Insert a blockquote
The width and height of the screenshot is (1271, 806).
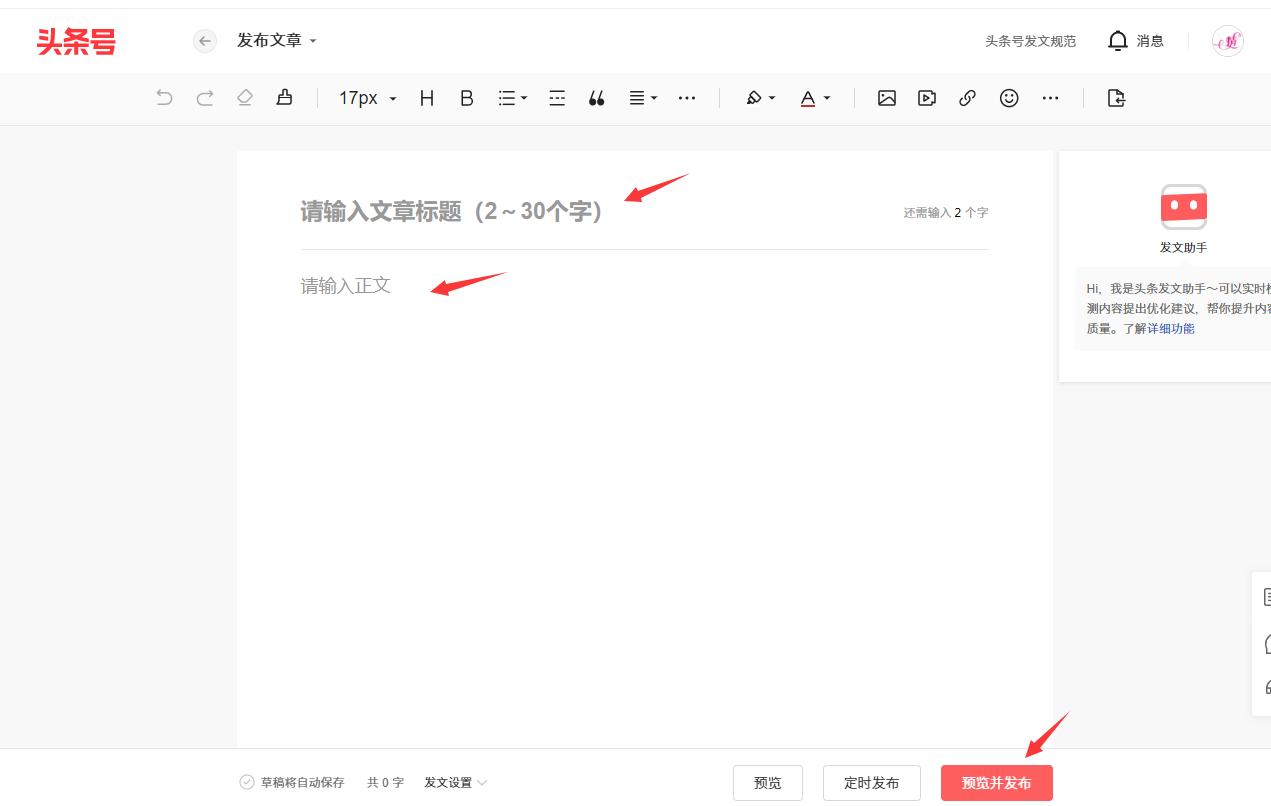[x=596, y=98]
